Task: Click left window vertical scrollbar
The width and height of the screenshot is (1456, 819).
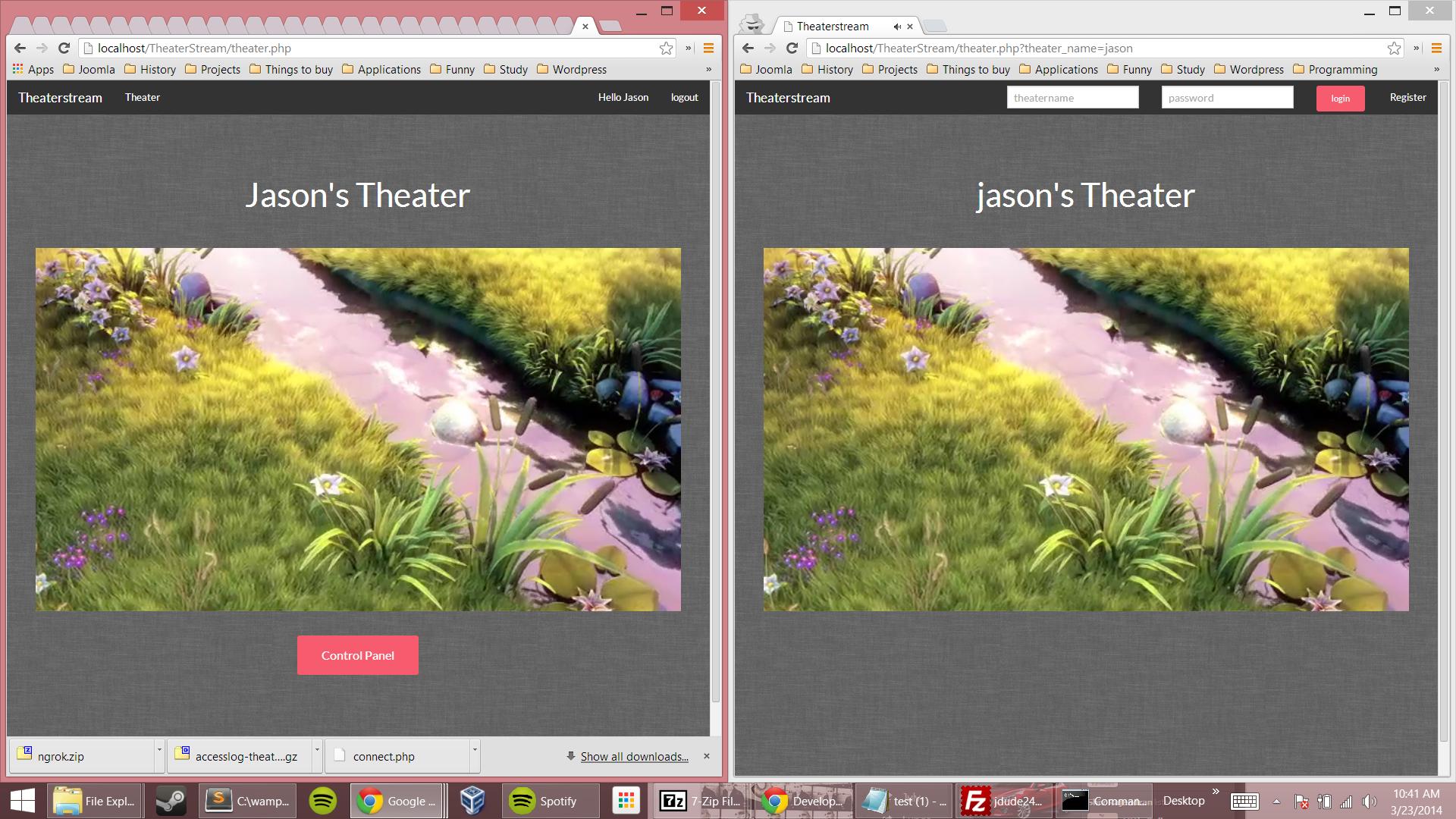Action: (715, 379)
